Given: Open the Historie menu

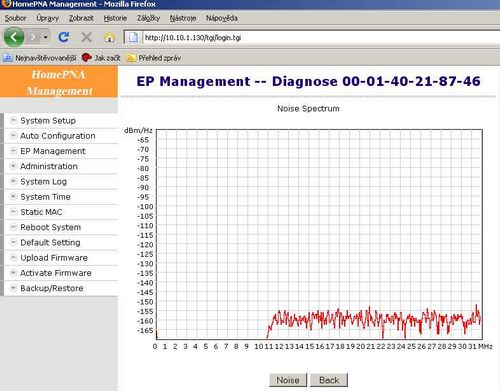Looking at the screenshot, I should click(x=115, y=18).
